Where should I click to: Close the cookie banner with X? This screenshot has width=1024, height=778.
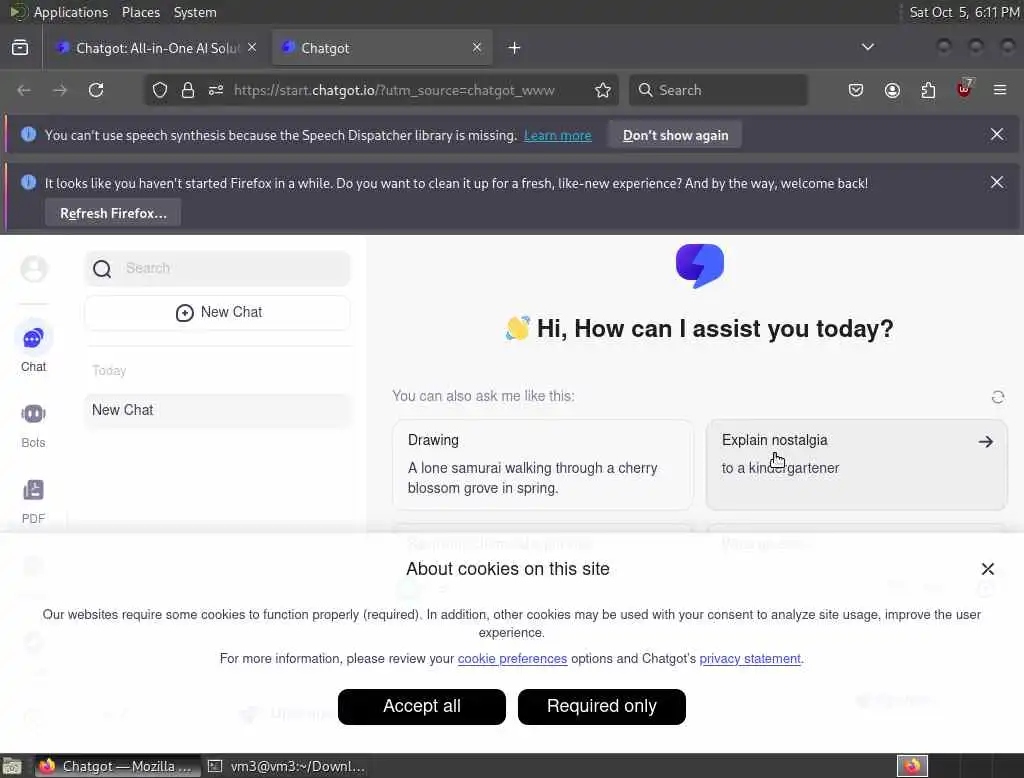click(987, 569)
